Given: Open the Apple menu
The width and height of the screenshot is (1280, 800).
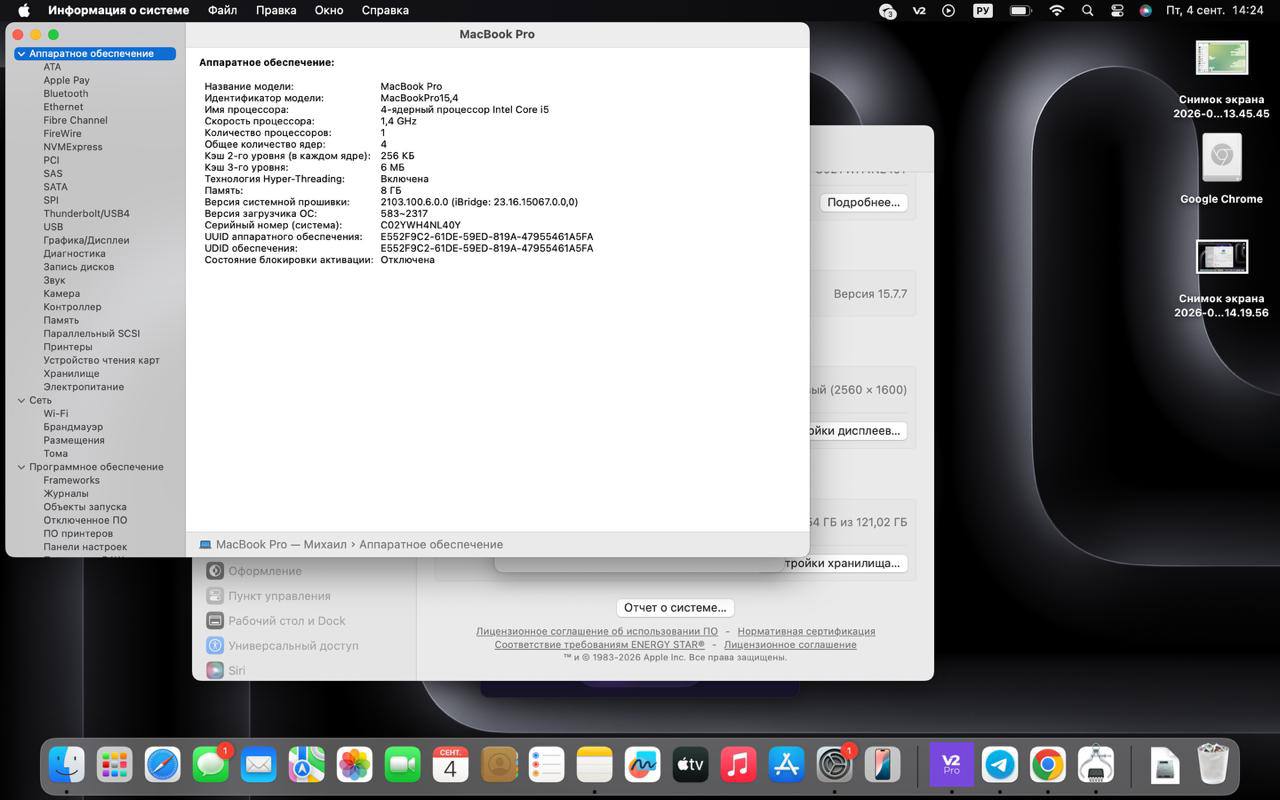Looking at the screenshot, I should (x=23, y=10).
